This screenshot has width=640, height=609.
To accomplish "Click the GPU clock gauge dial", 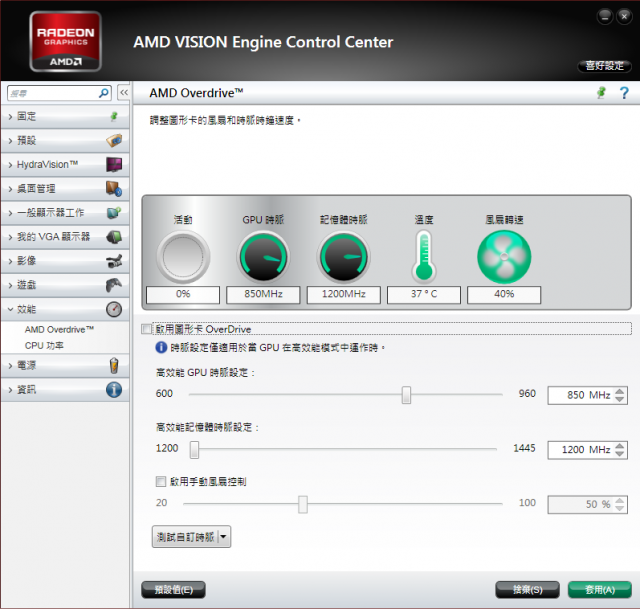I will coord(263,257).
